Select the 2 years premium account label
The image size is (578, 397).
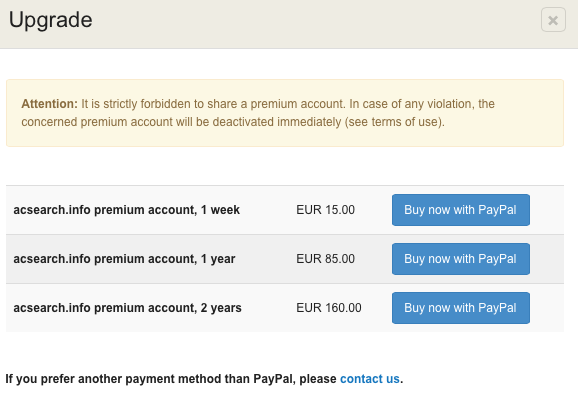pyautogui.click(x=128, y=308)
